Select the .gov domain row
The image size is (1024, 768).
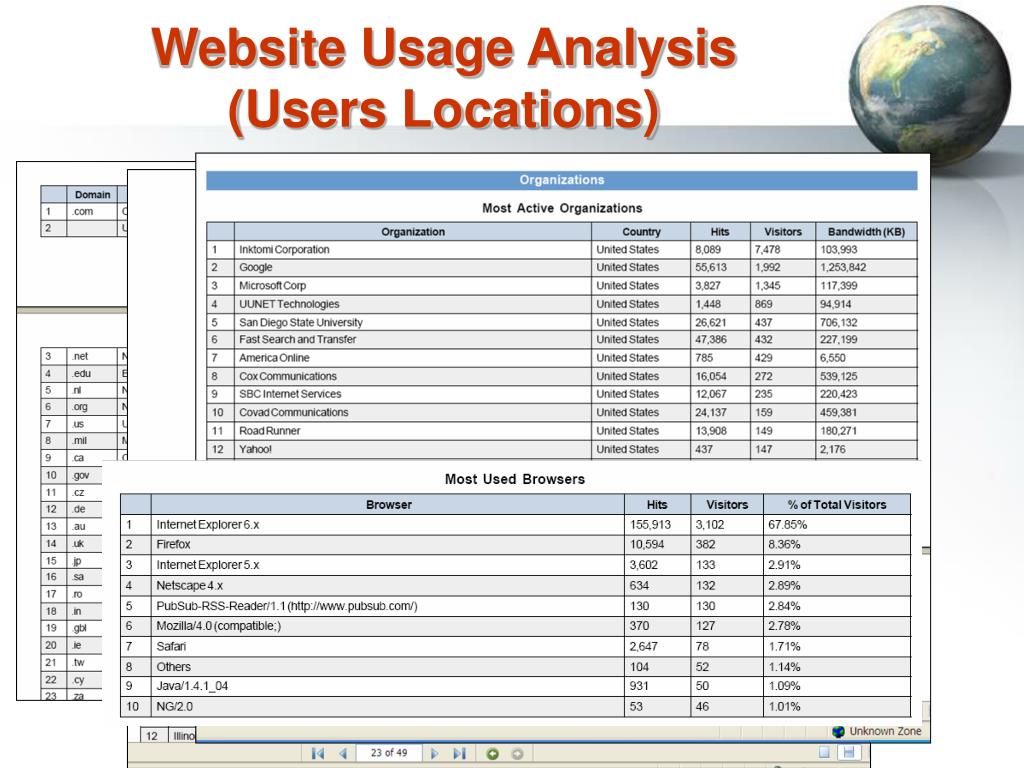pyautogui.click(x=72, y=475)
